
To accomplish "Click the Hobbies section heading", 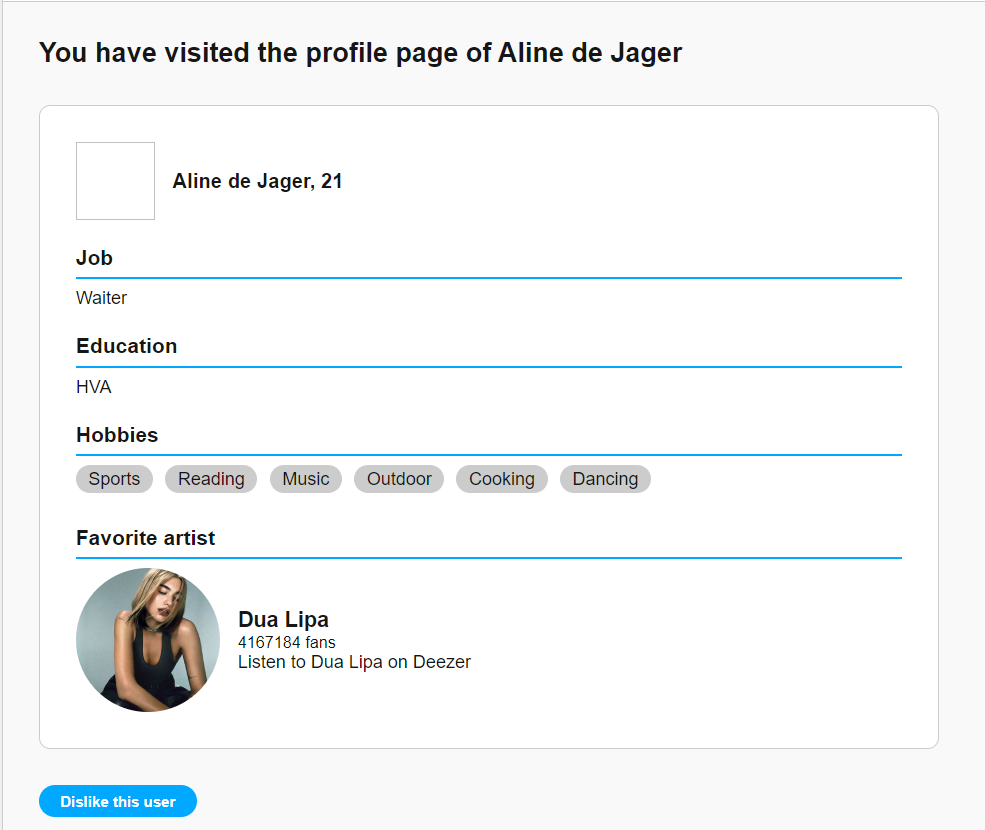I will pyautogui.click(x=117, y=435).
